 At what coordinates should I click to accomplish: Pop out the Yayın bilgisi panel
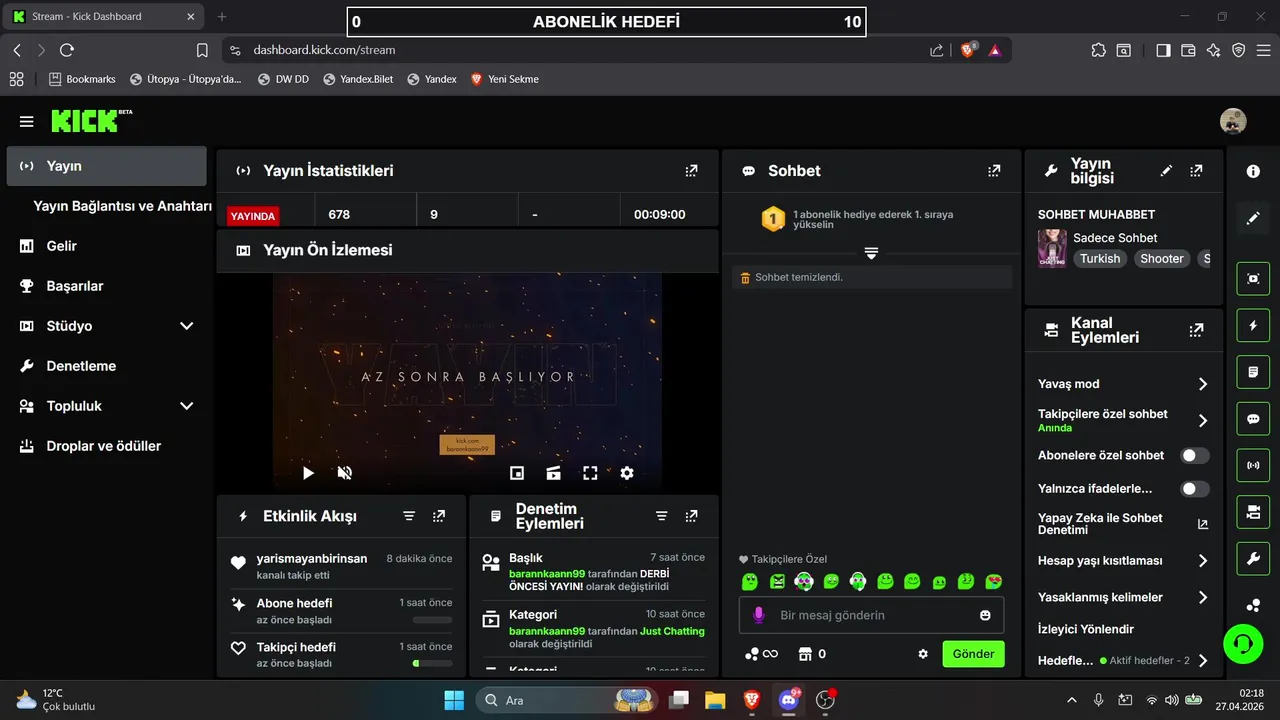[1196, 171]
